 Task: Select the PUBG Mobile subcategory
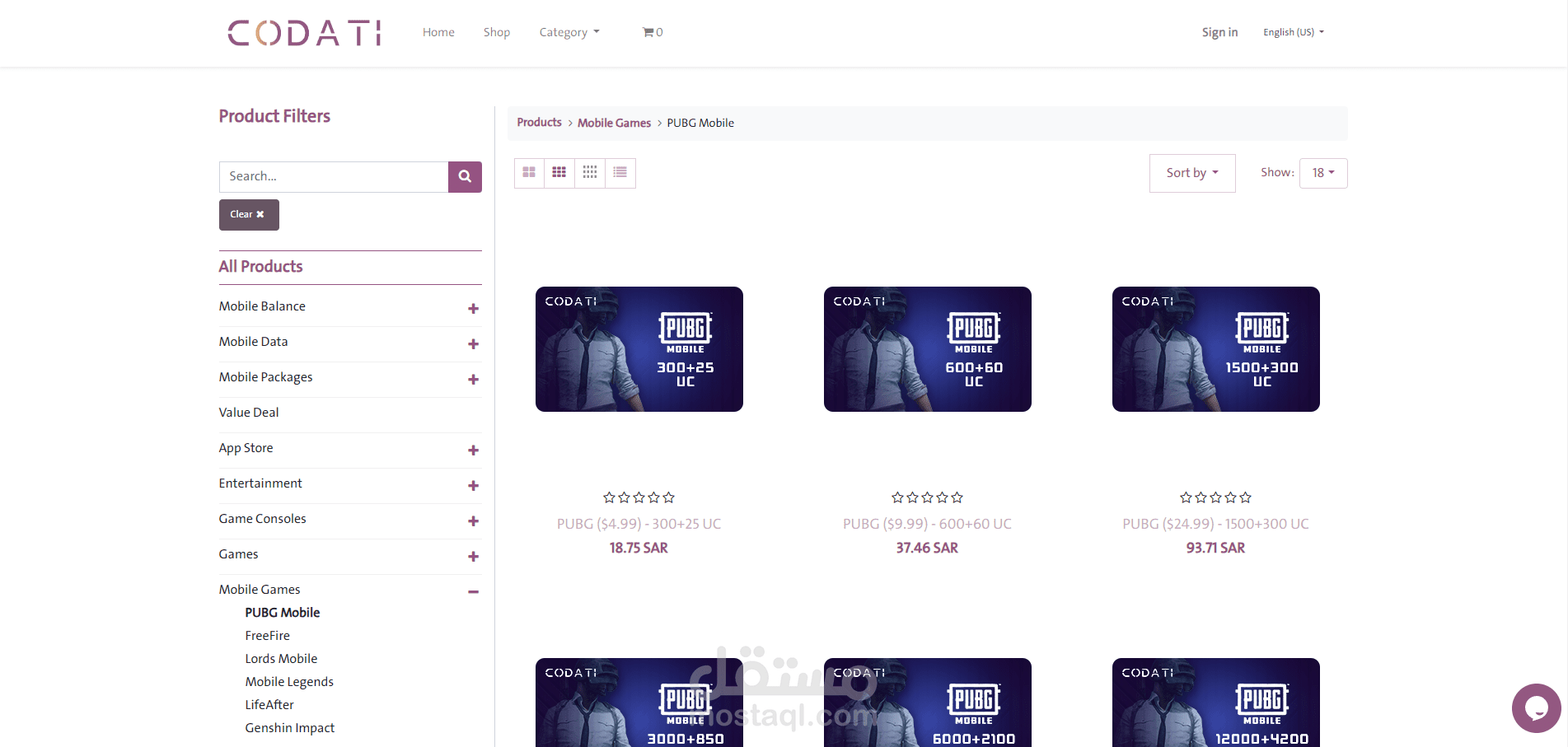coord(283,613)
